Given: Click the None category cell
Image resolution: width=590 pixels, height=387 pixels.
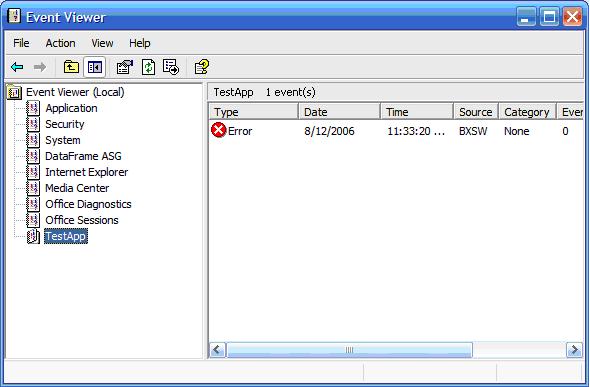Looking at the screenshot, I should point(517,131).
